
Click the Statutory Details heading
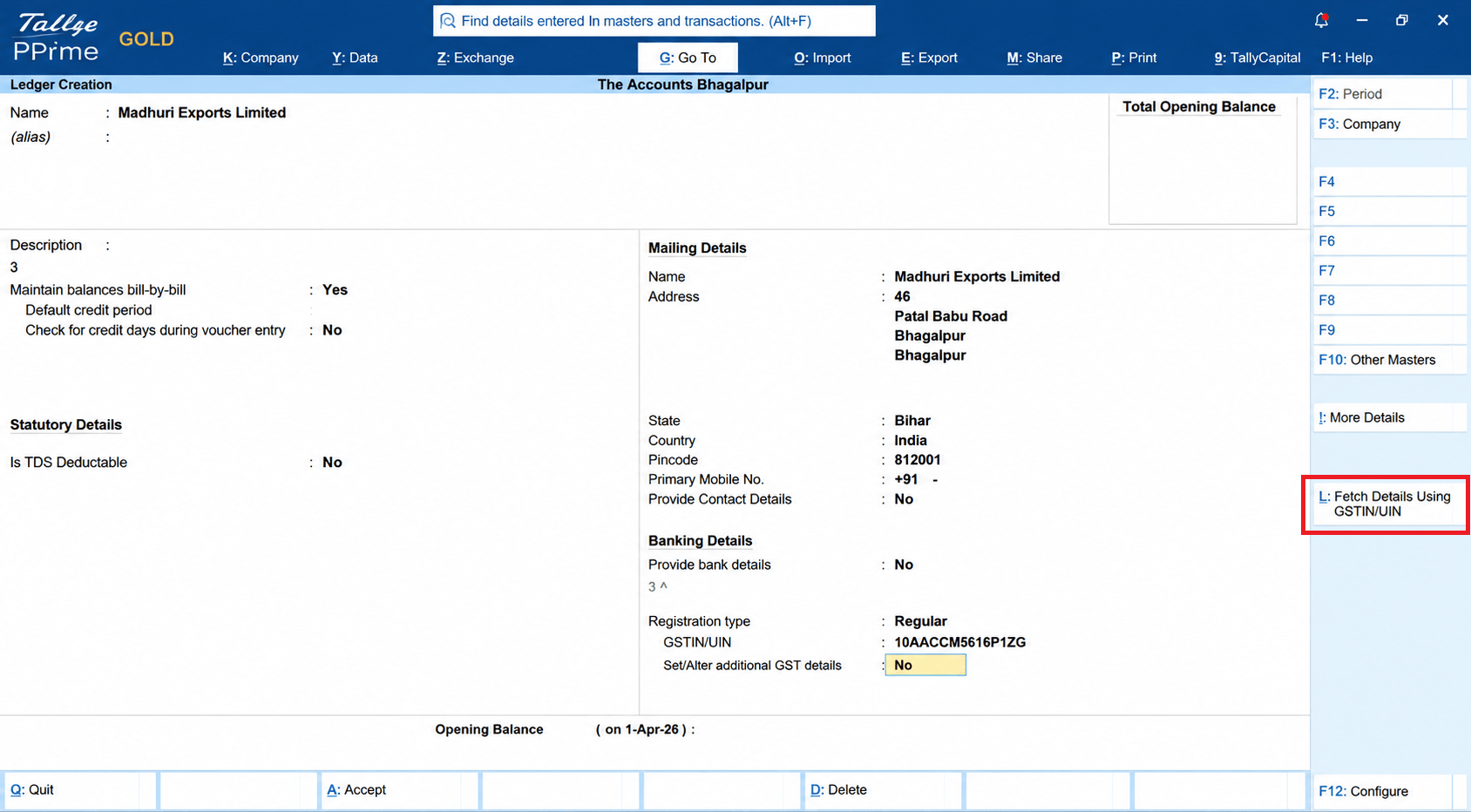pos(66,425)
